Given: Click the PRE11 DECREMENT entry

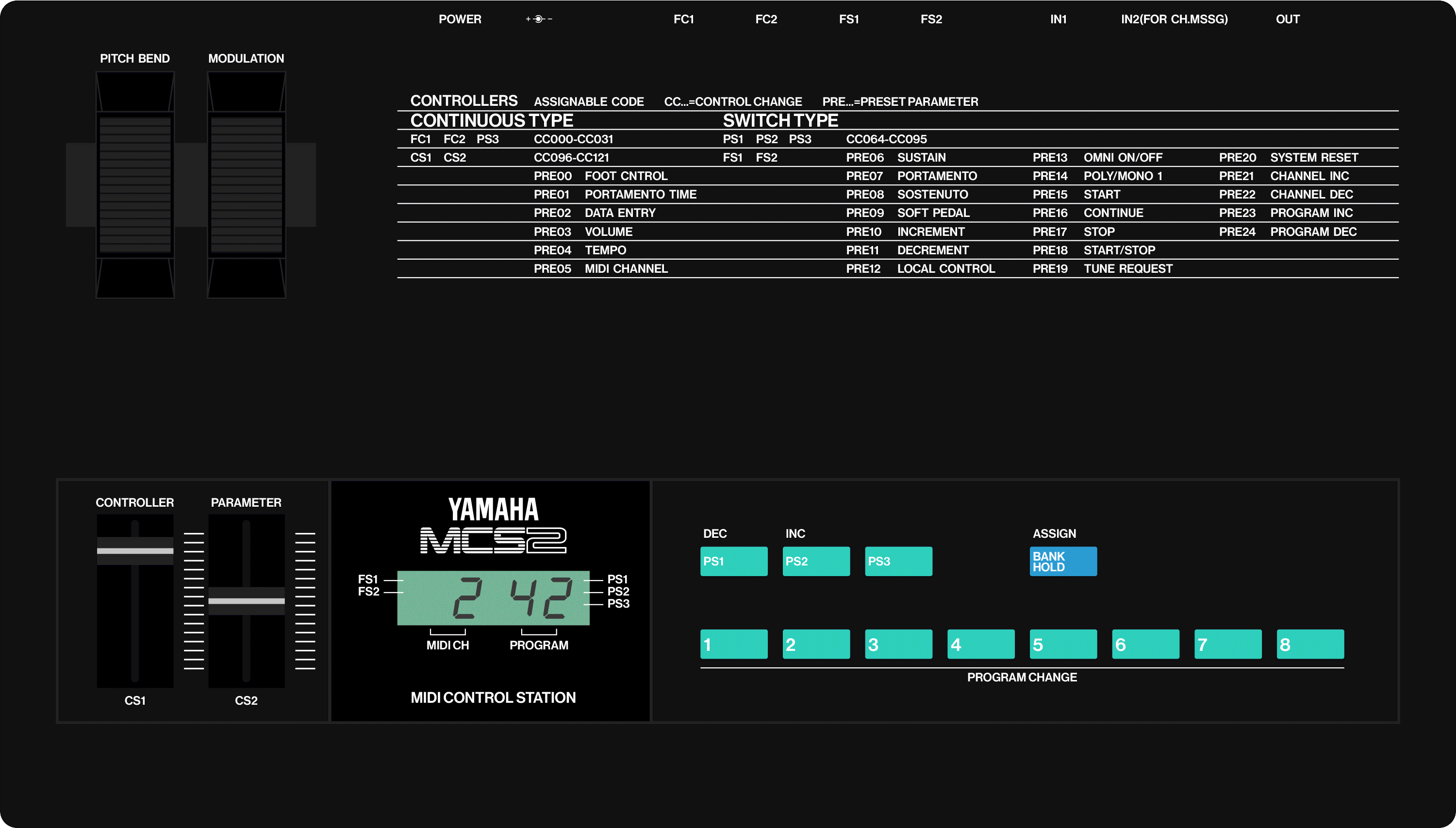Looking at the screenshot, I should (x=907, y=250).
